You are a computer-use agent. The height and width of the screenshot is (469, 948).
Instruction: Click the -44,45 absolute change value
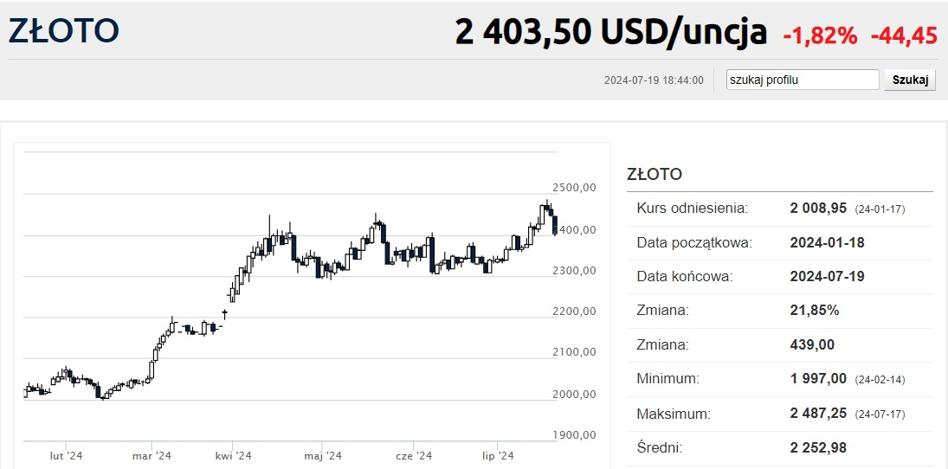(x=904, y=36)
